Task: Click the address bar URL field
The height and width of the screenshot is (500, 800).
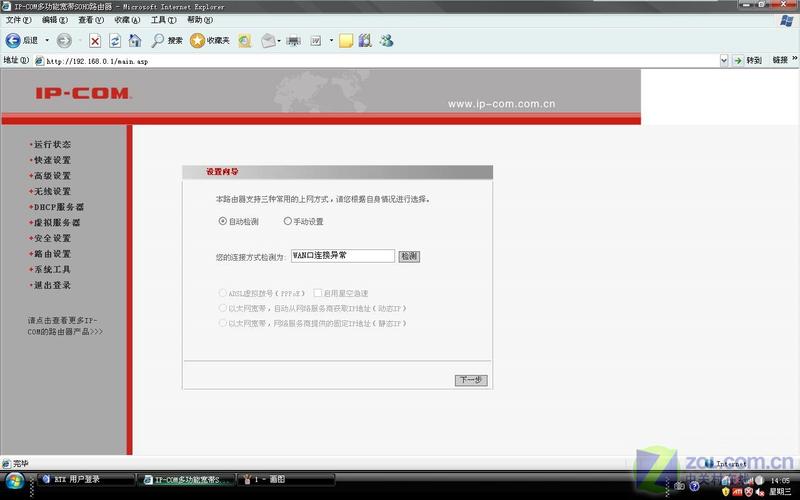Action: 378,61
